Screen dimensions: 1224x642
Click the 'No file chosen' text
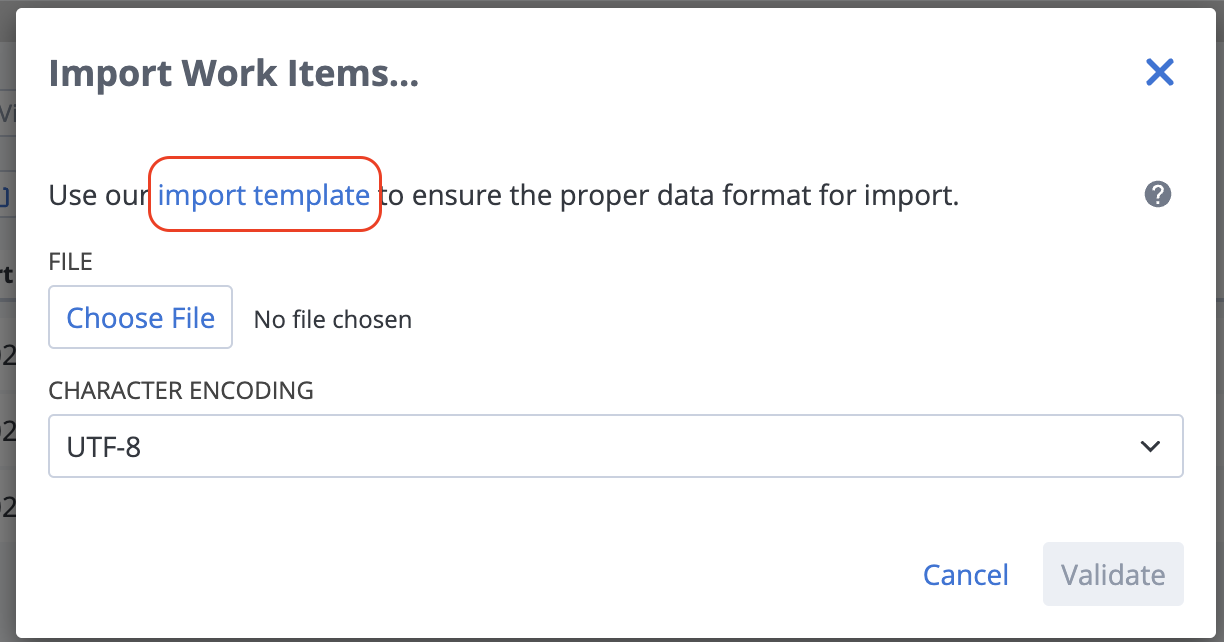[332, 319]
